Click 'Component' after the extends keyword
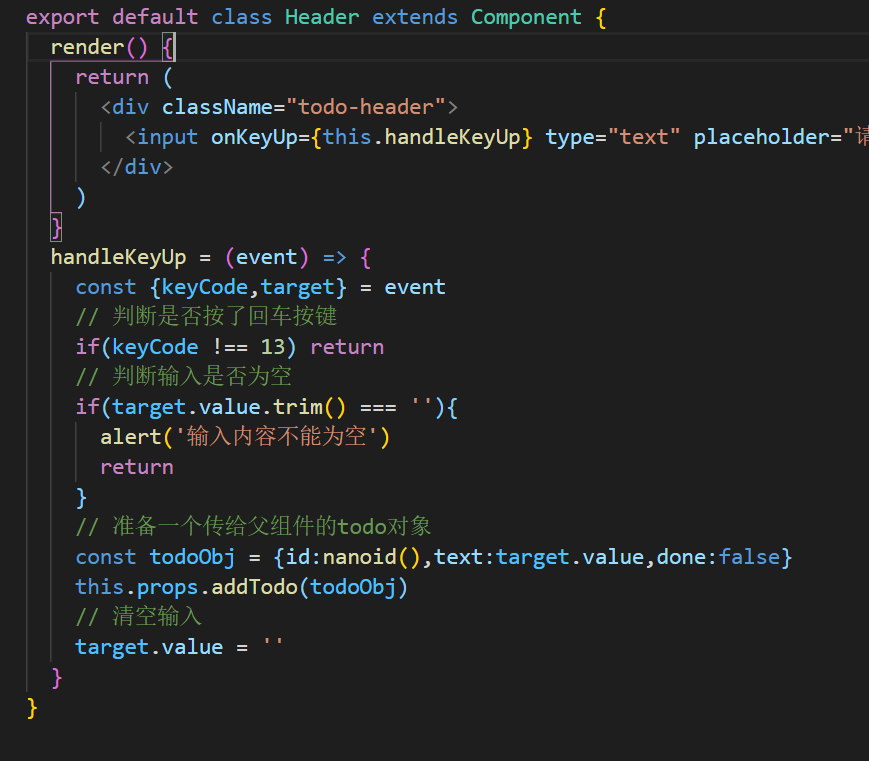Viewport: 869px width, 761px height. 526,17
